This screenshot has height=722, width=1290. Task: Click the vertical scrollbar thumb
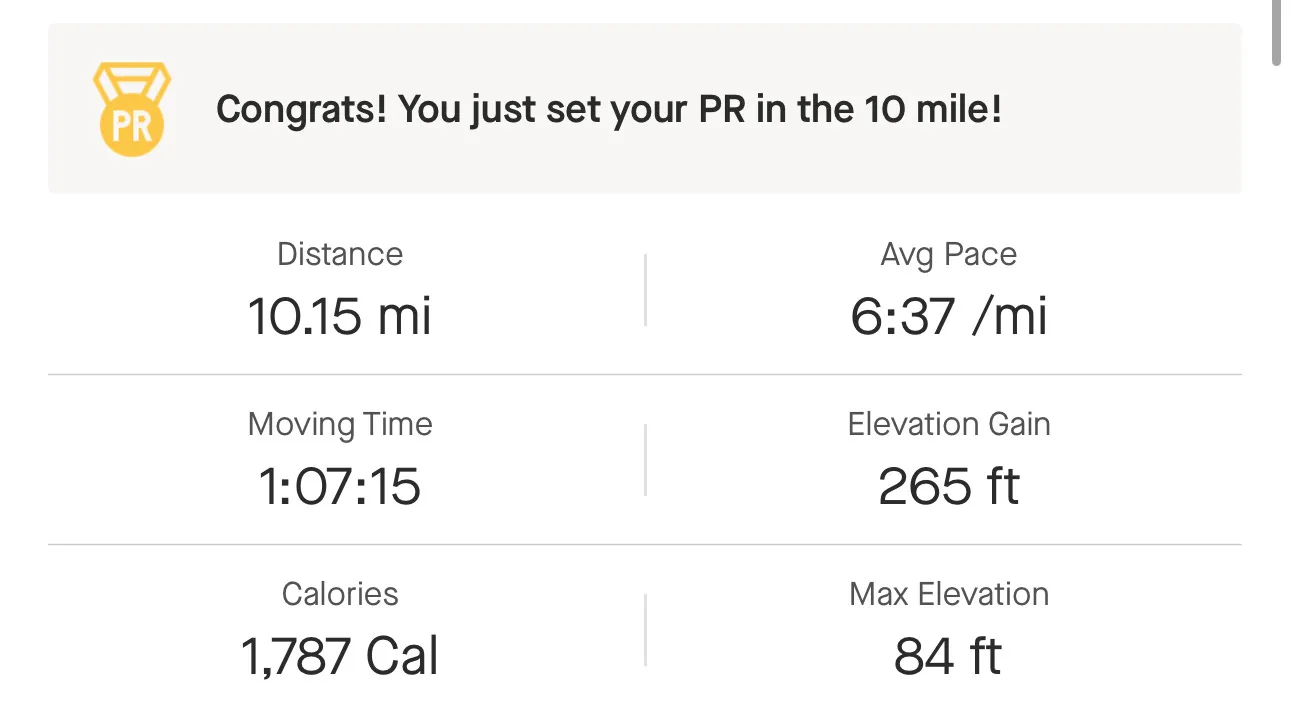1276,32
